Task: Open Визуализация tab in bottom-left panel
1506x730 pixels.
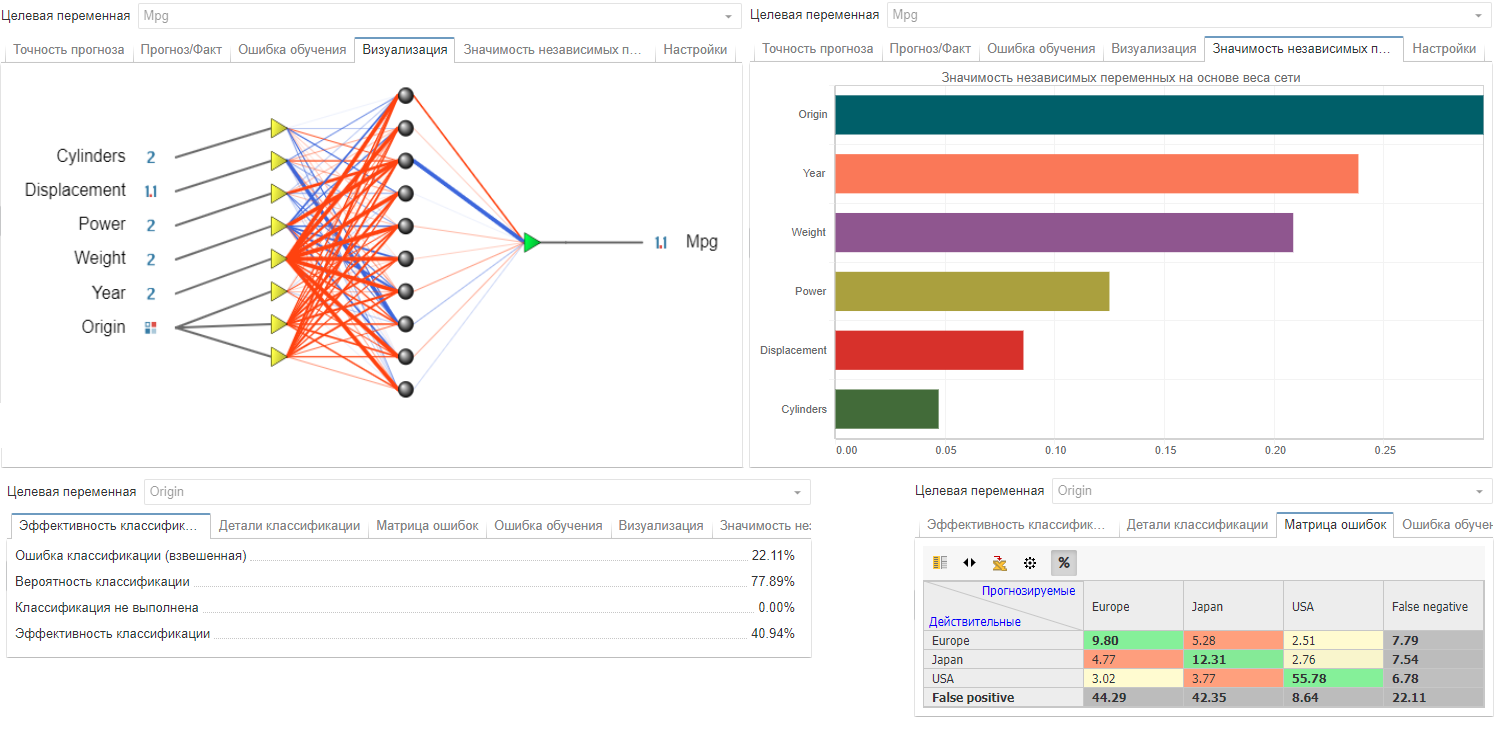Action: point(660,525)
